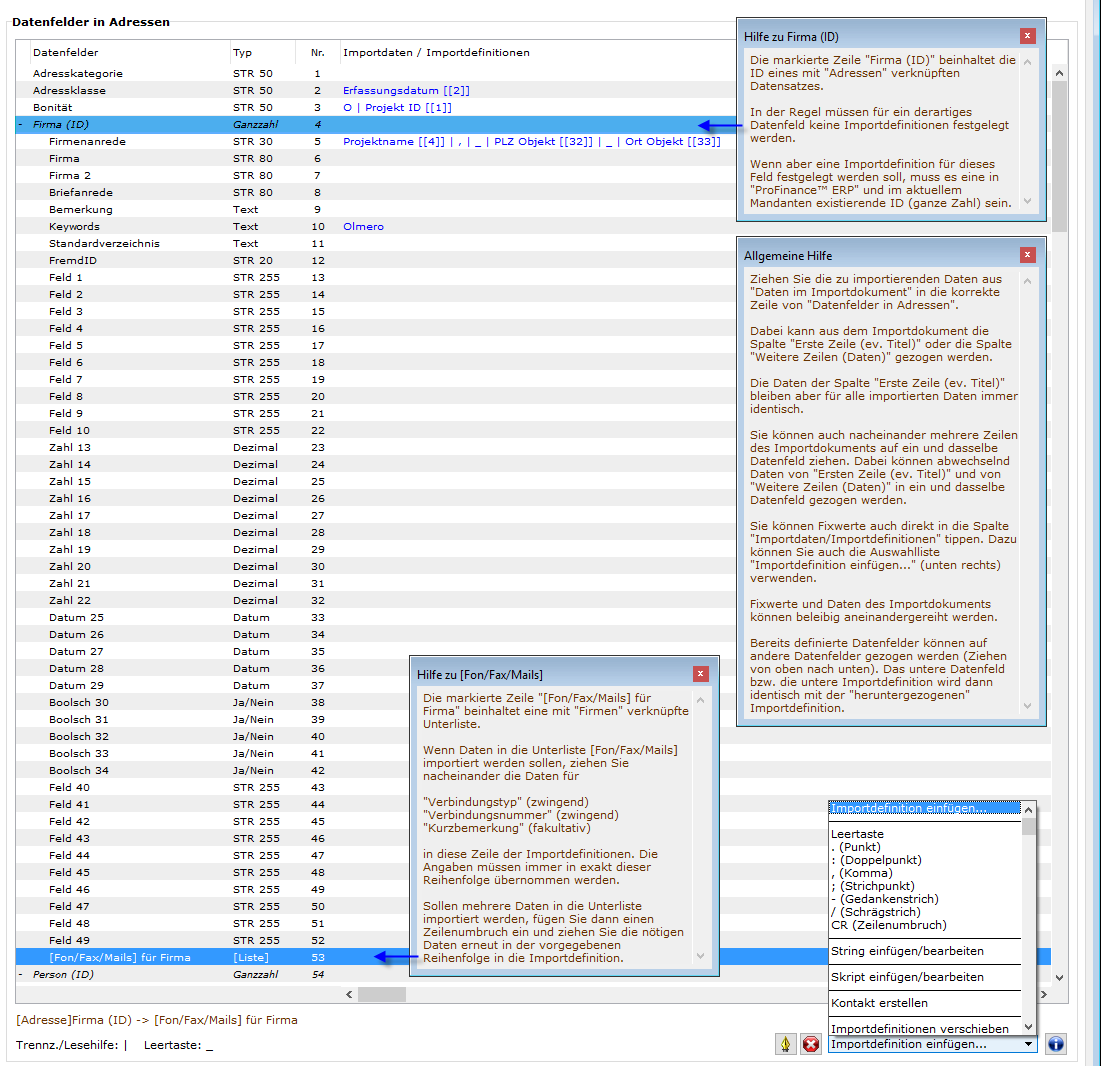Select 'Kontakt erstellen' from the dropdown
This screenshot has width=1101, height=1066.
879,1003
